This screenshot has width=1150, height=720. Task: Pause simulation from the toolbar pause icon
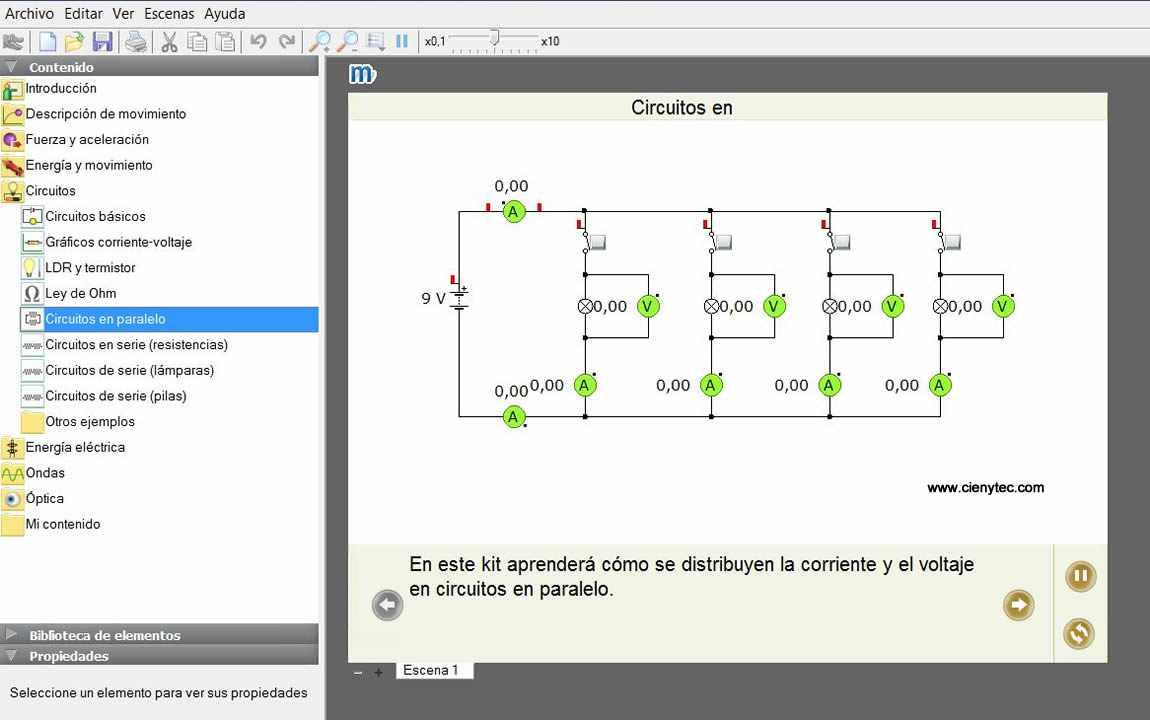click(x=402, y=41)
